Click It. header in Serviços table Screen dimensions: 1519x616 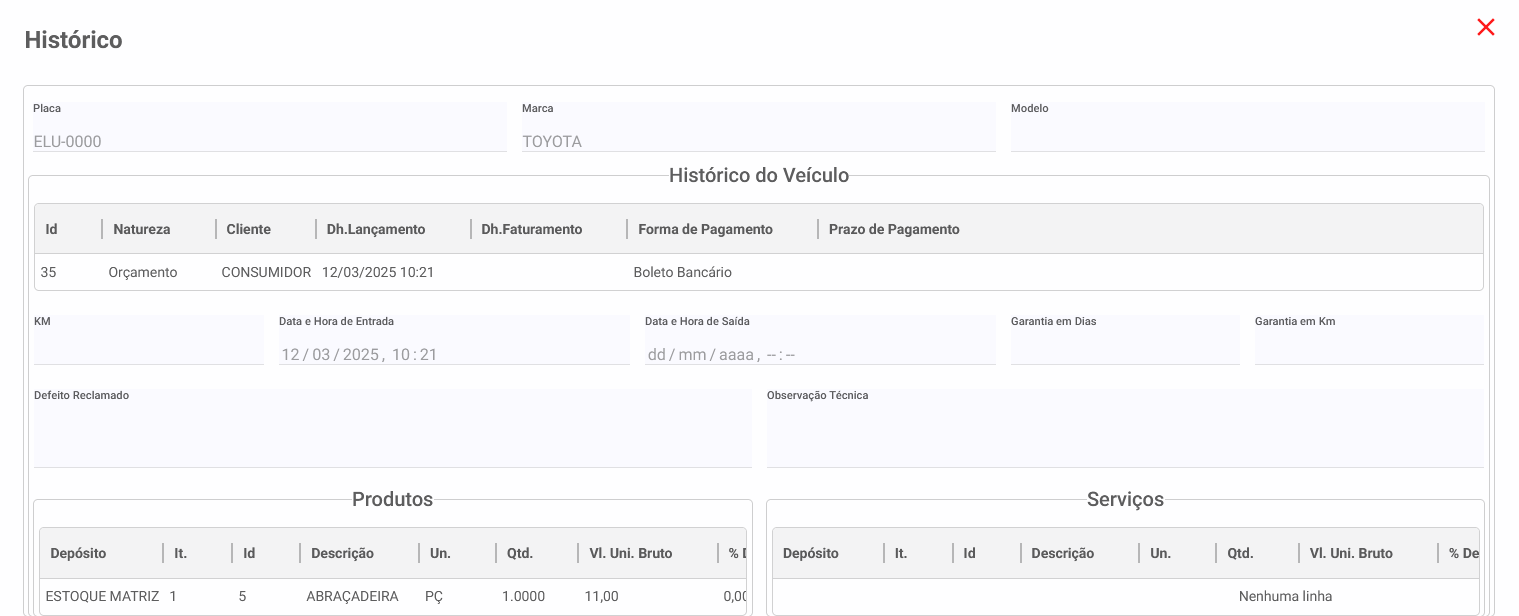(901, 553)
